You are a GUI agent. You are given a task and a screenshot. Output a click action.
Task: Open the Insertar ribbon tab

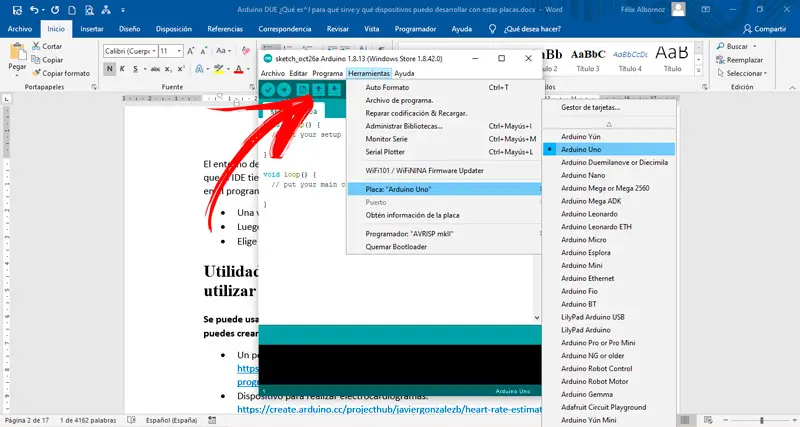(92, 29)
